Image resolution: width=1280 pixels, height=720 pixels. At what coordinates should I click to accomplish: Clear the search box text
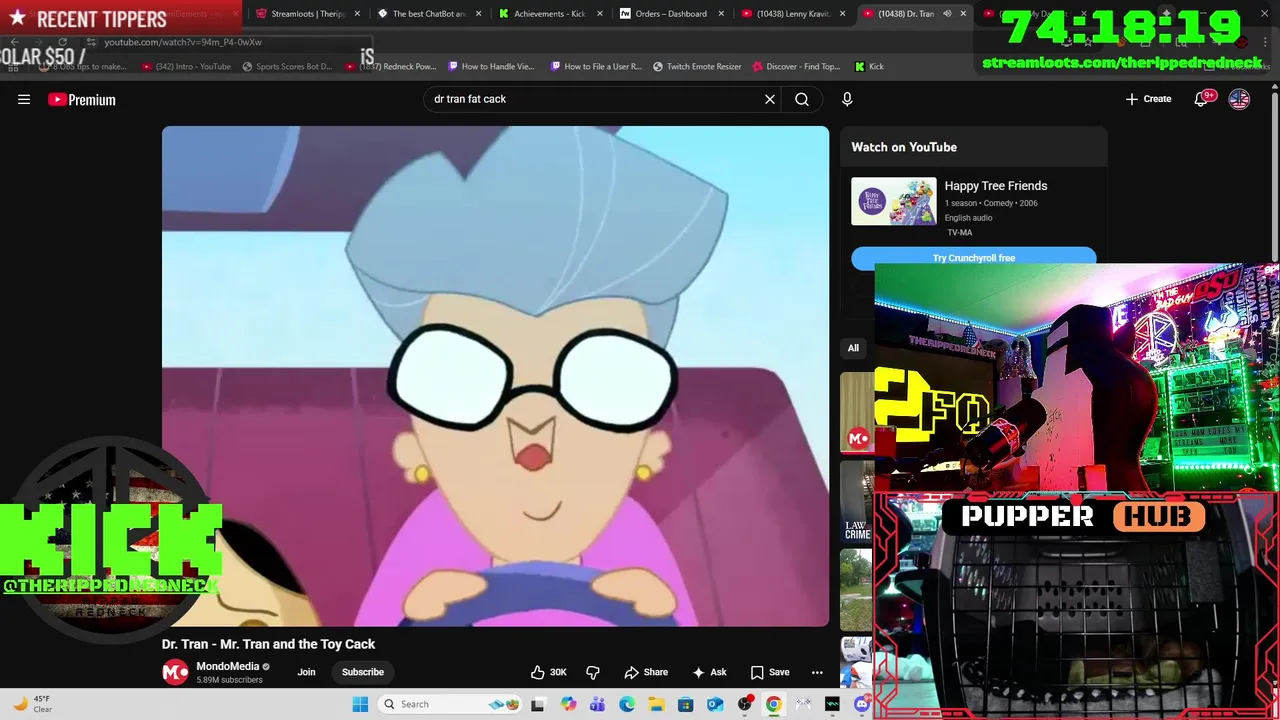pos(770,99)
